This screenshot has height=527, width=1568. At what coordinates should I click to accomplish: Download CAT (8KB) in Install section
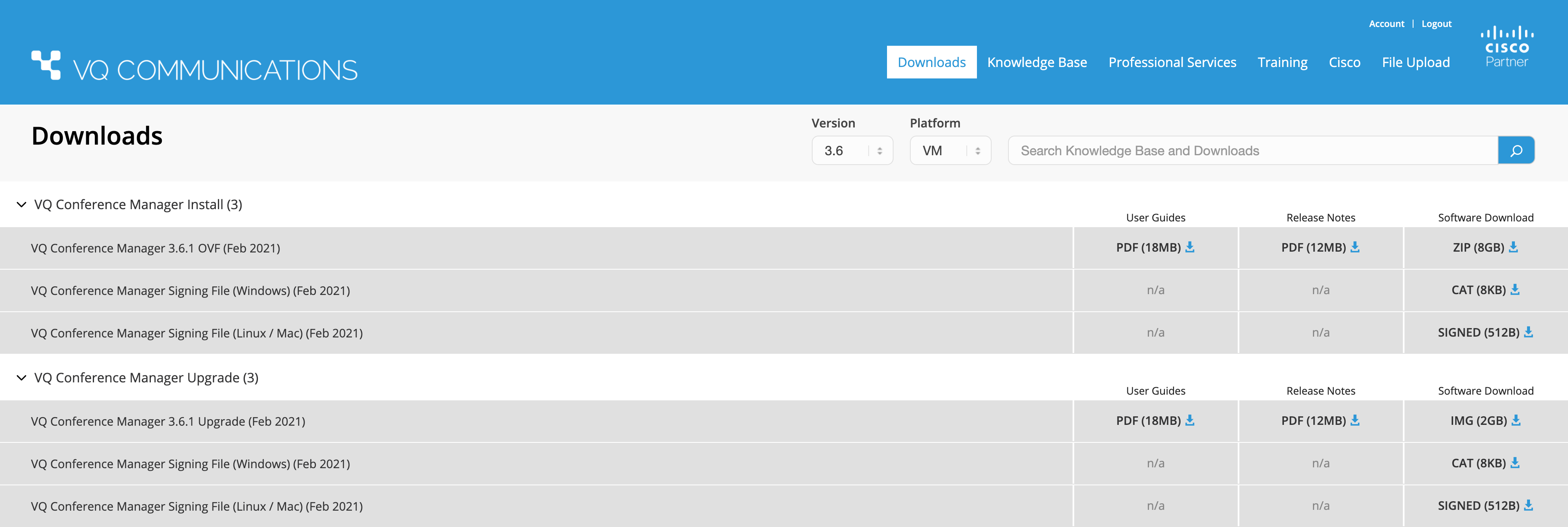pos(1485,290)
